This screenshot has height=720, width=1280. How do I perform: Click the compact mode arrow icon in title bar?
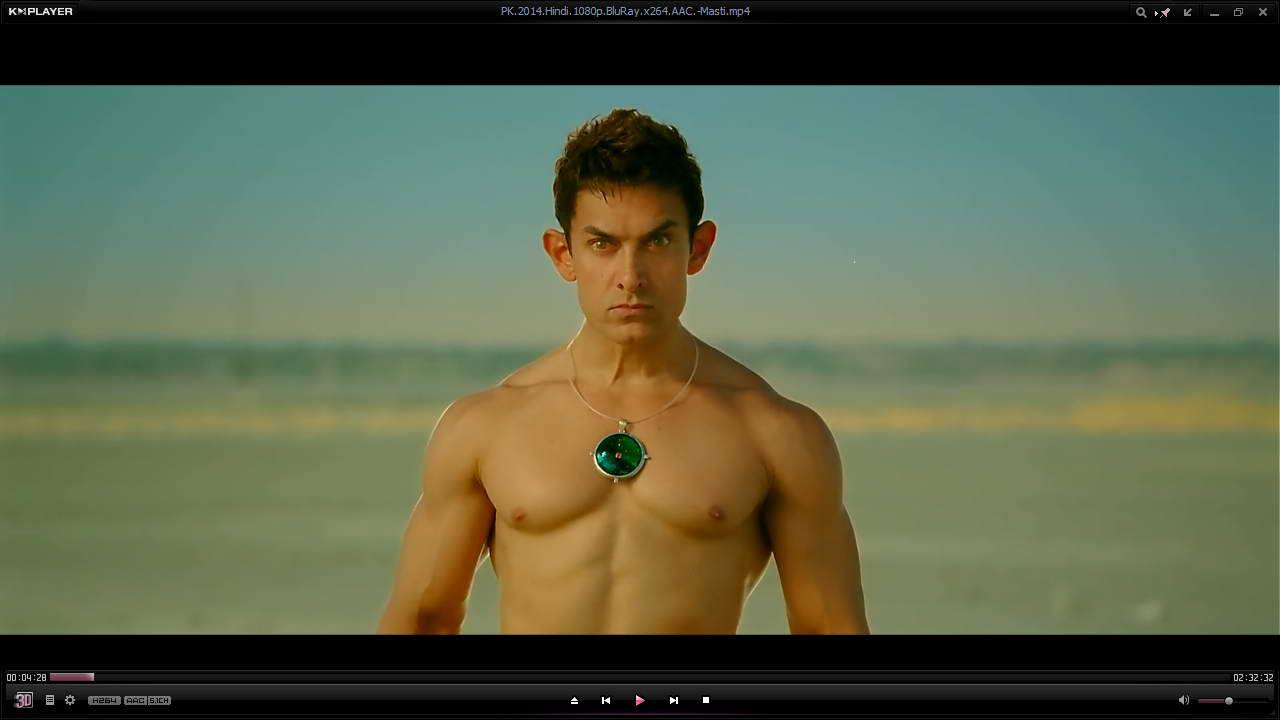point(1188,12)
